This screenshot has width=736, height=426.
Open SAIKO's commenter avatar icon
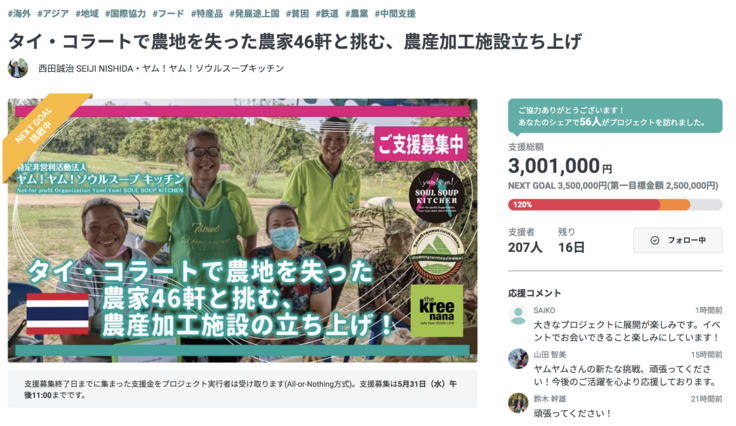click(518, 316)
